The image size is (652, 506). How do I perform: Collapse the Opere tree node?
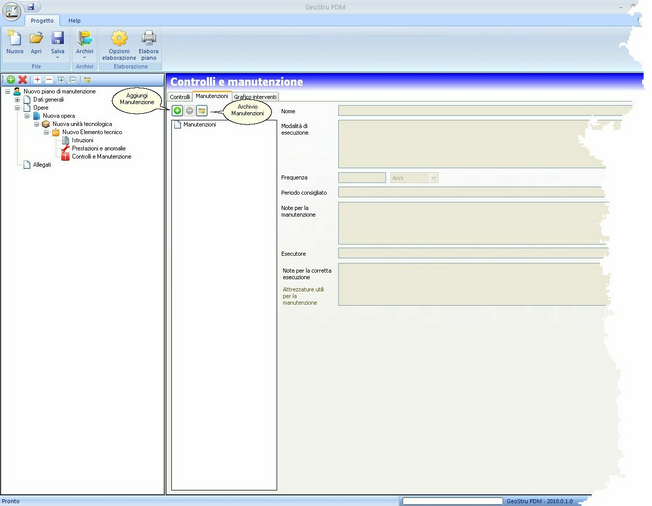[17, 108]
